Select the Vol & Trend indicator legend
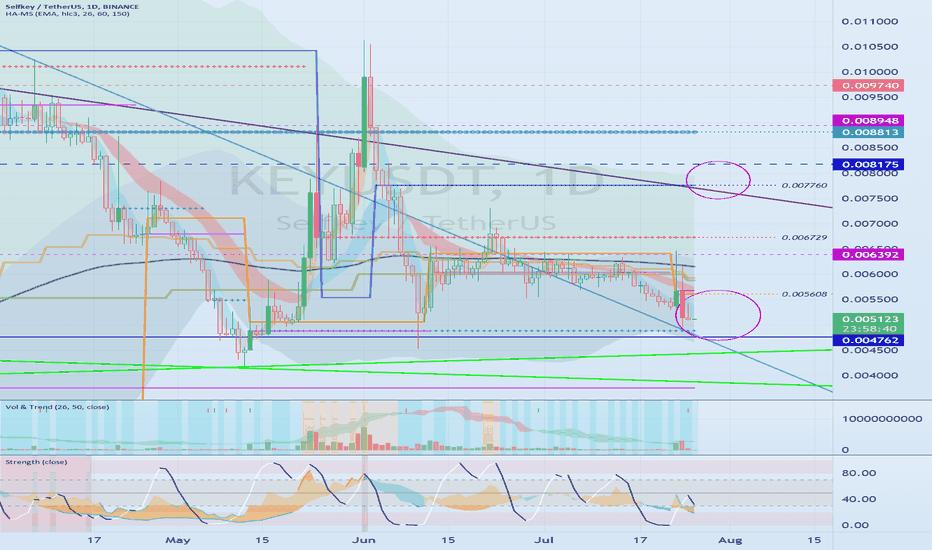The width and height of the screenshot is (932, 550). [x=57, y=407]
